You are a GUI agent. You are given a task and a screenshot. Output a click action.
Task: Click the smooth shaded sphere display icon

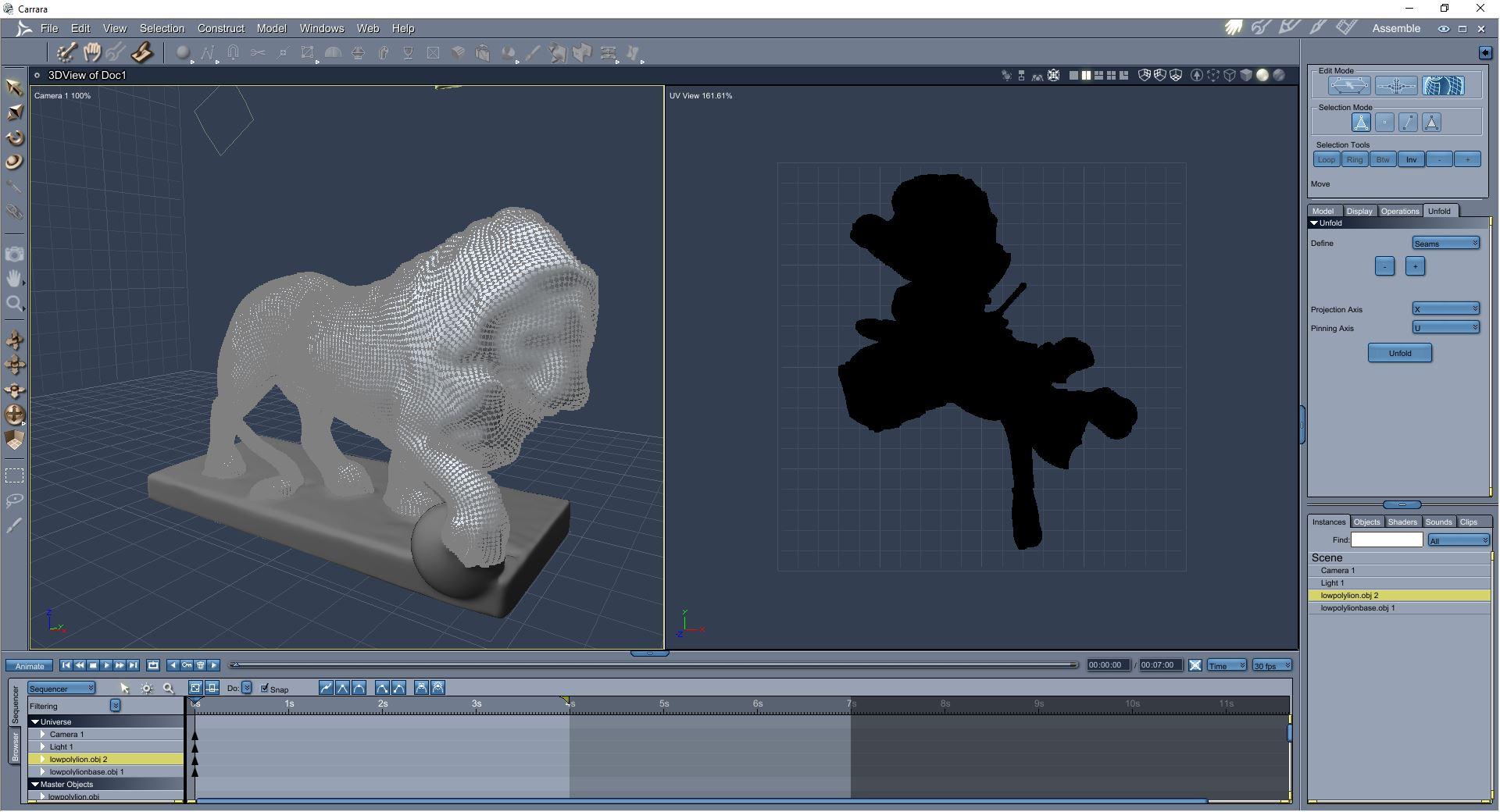[1262, 76]
